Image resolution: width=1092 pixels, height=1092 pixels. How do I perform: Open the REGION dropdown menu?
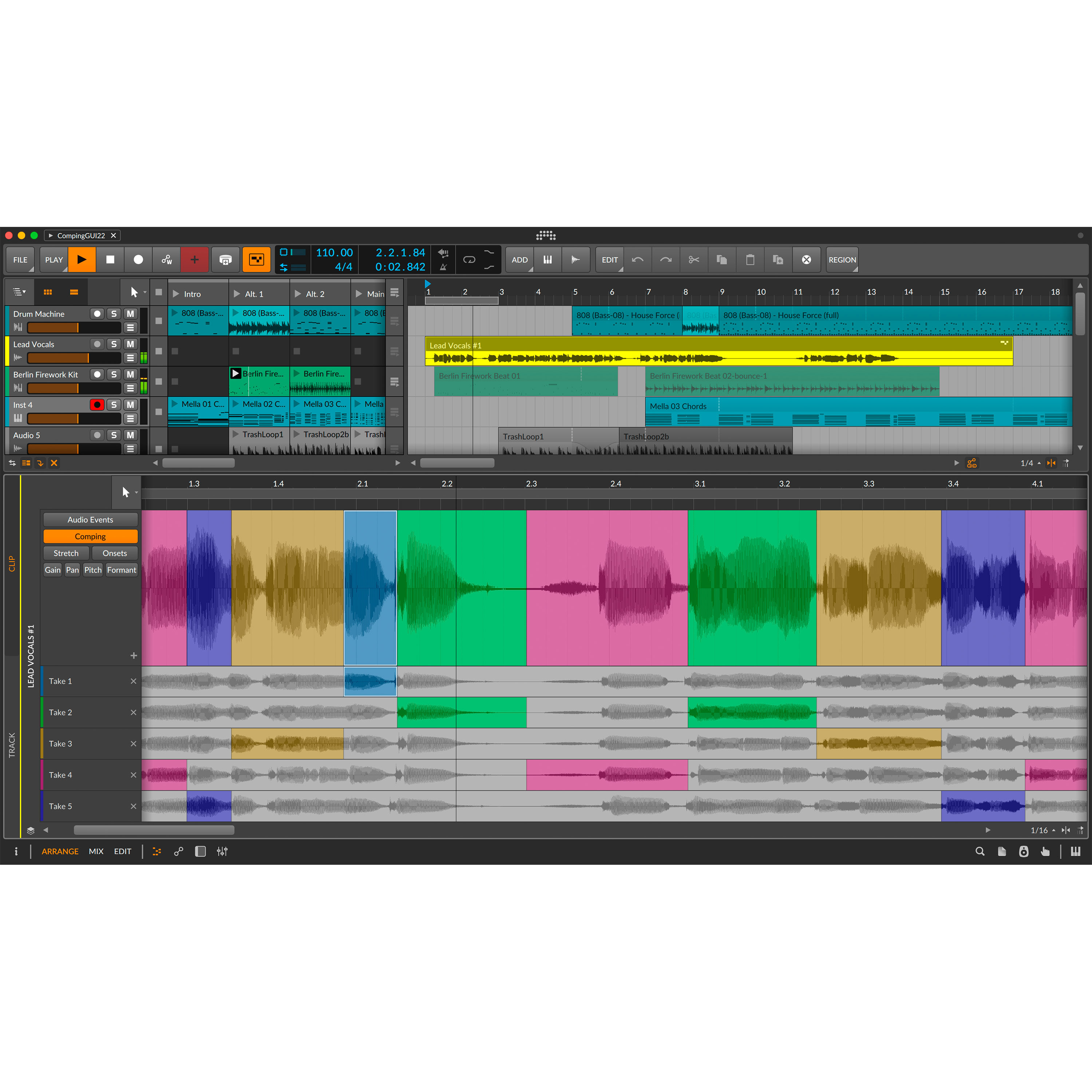click(x=842, y=260)
